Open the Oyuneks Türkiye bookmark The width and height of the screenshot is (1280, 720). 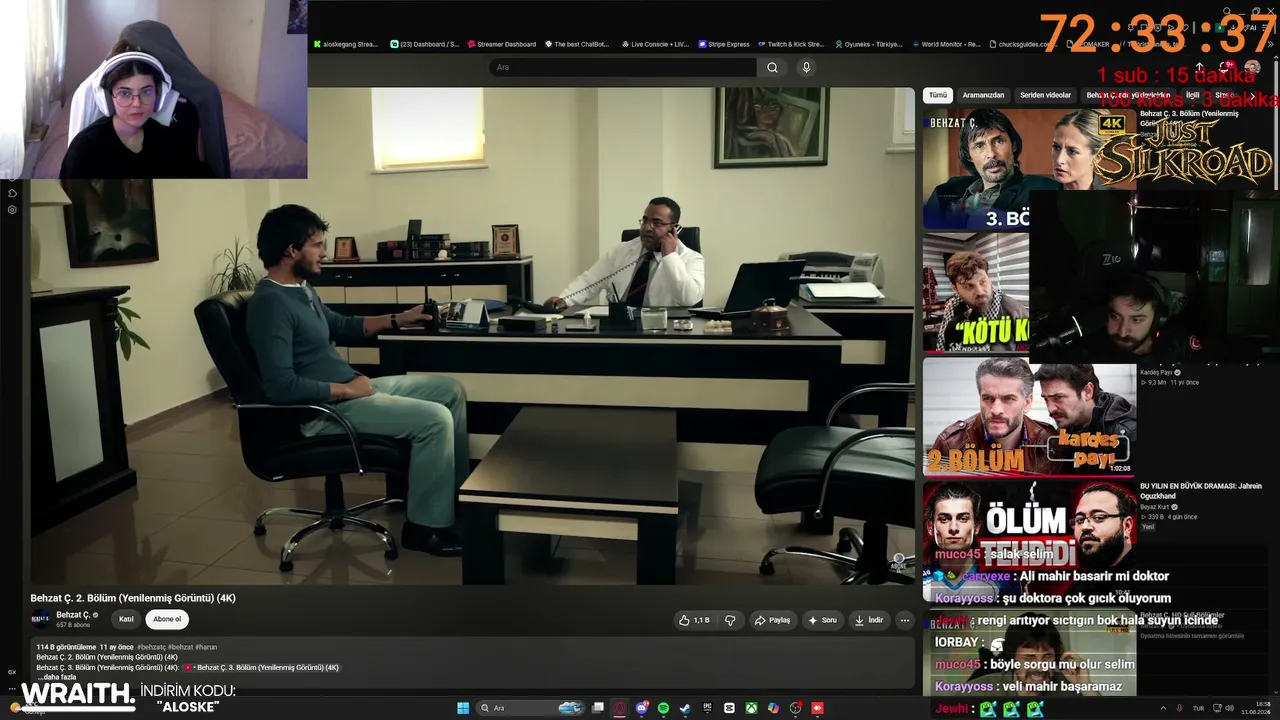coord(868,44)
